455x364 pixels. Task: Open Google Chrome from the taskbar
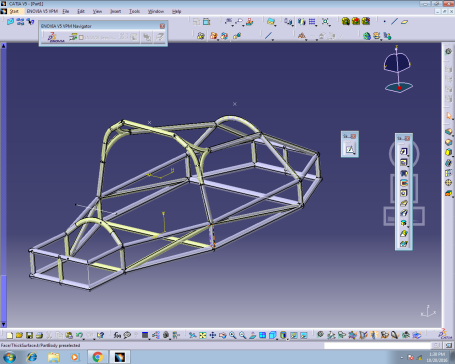[x=97, y=357]
